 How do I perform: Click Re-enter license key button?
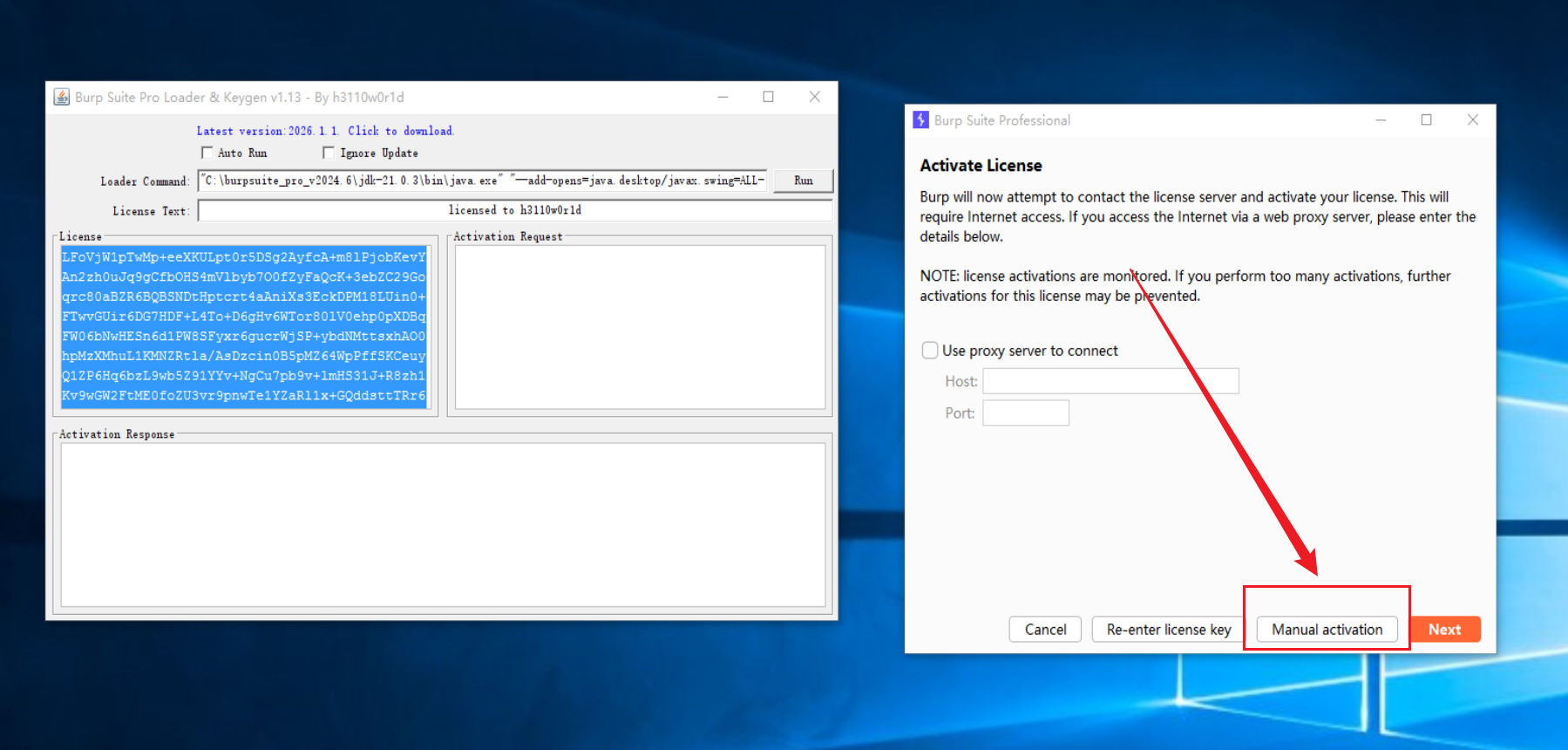click(x=1169, y=630)
